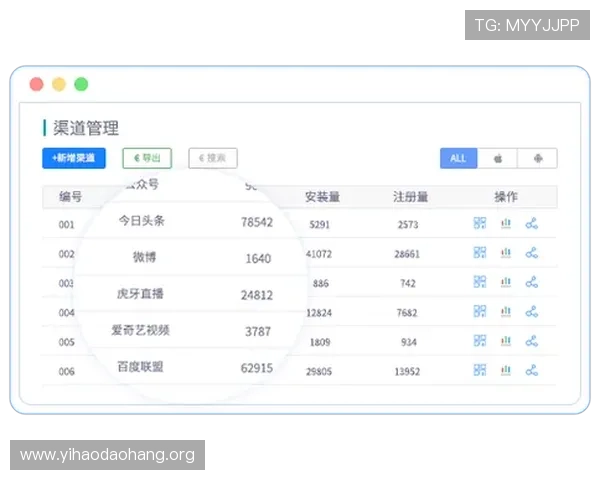Click the green 导出 export button

147,158
